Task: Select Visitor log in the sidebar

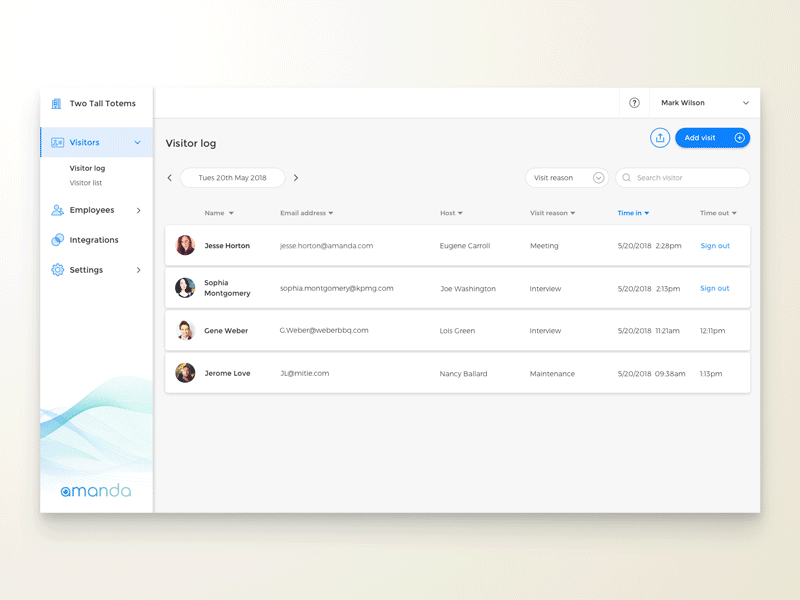Action: [x=88, y=168]
